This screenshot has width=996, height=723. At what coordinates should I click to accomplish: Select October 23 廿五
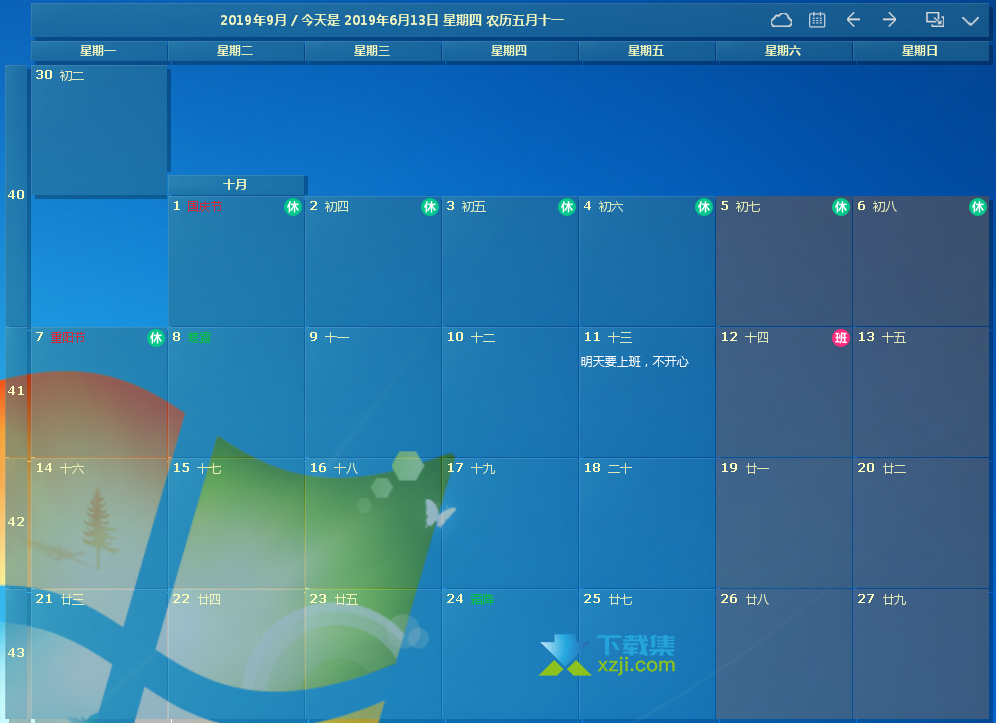pos(374,654)
